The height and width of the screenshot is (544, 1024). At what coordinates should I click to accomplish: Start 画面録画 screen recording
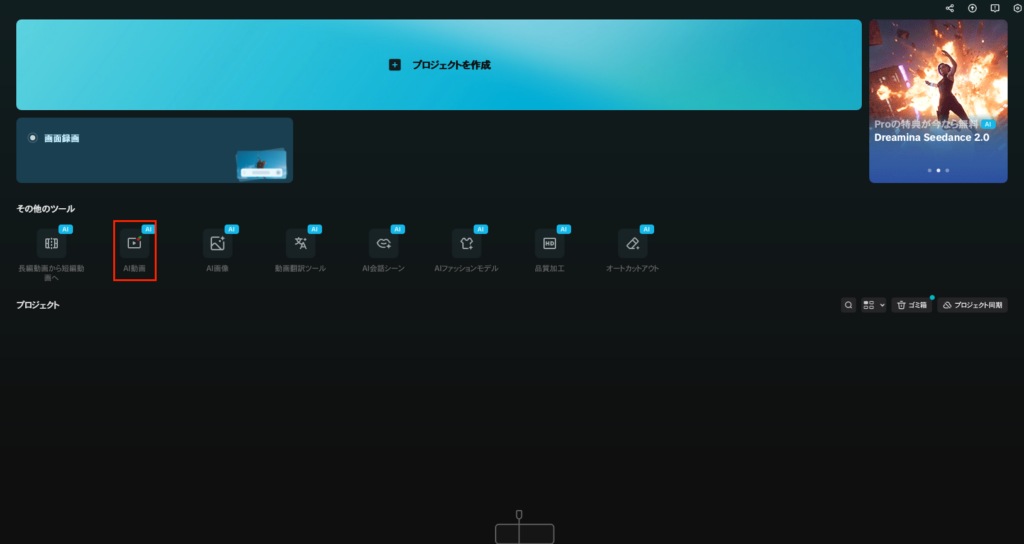tap(154, 150)
